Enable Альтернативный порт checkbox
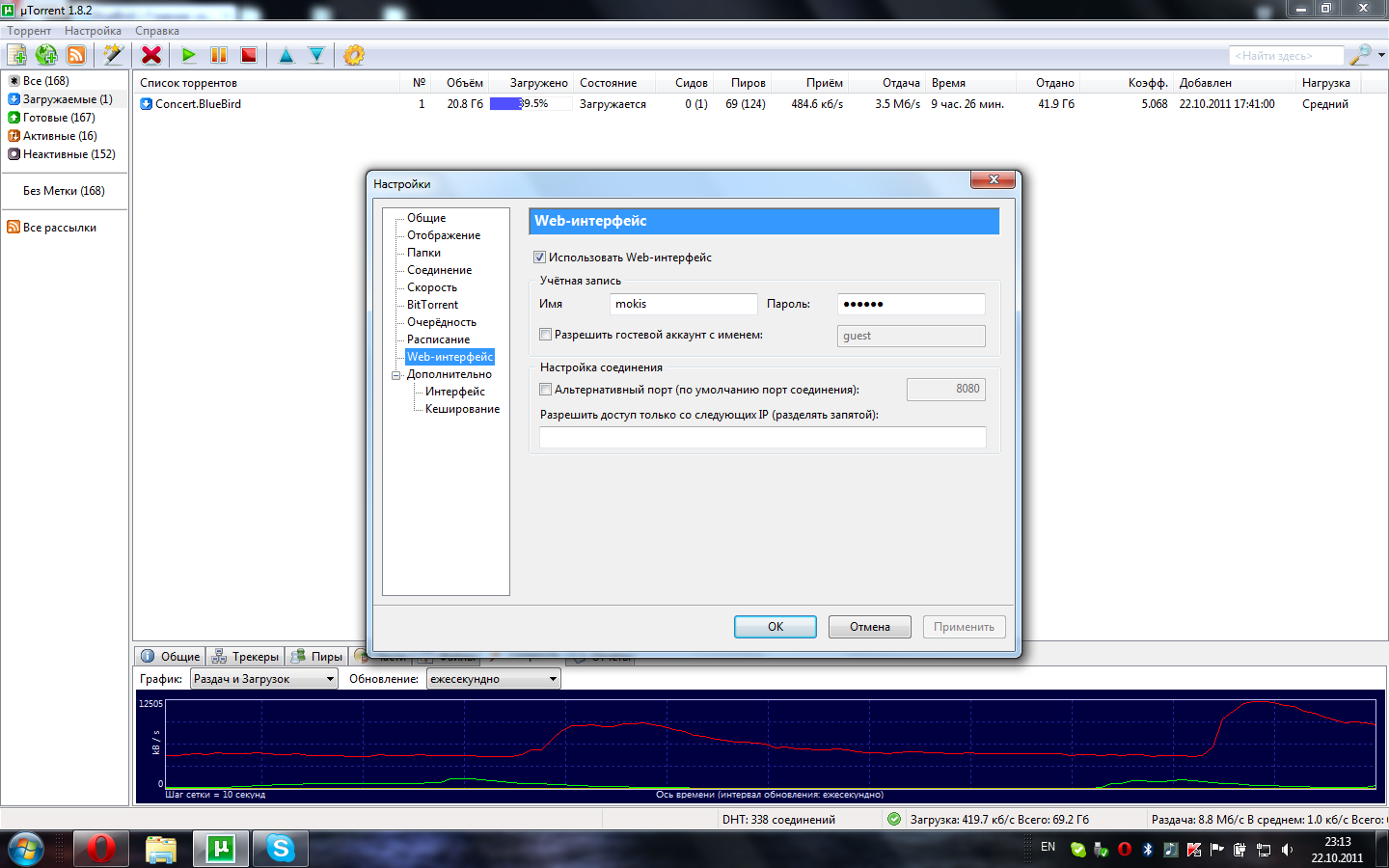The image size is (1389, 868). point(546,390)
